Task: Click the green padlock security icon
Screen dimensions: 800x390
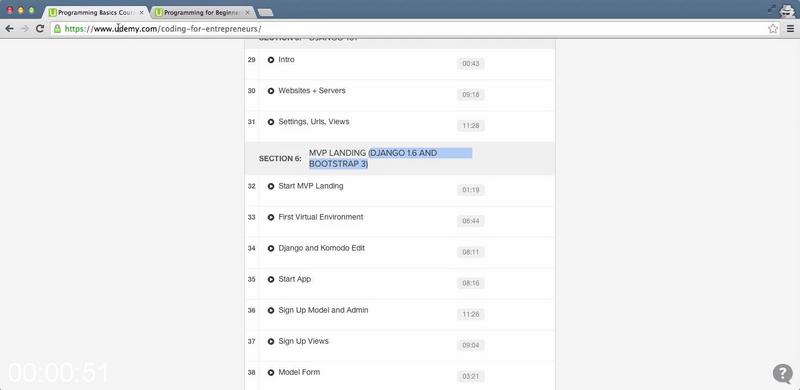Action: click(58, 29)
